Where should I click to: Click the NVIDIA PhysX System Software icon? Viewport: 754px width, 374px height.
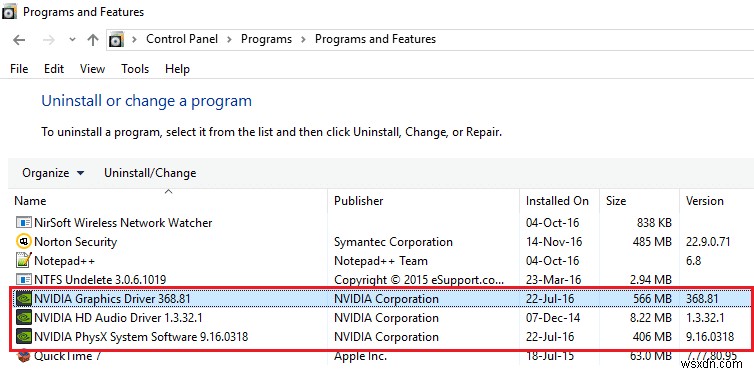(24, 337)
